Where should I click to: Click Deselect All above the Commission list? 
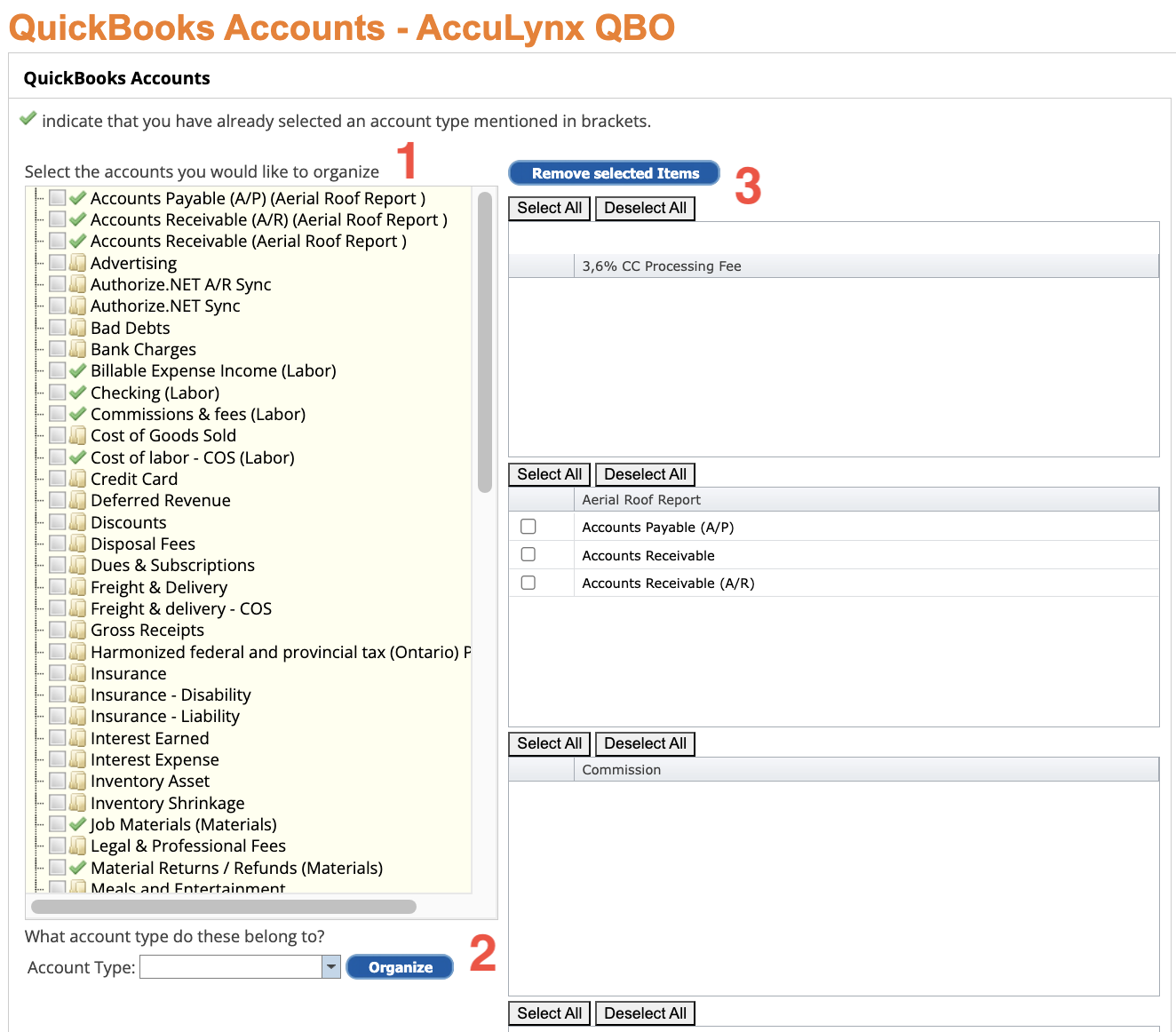(x=646, y=743)
